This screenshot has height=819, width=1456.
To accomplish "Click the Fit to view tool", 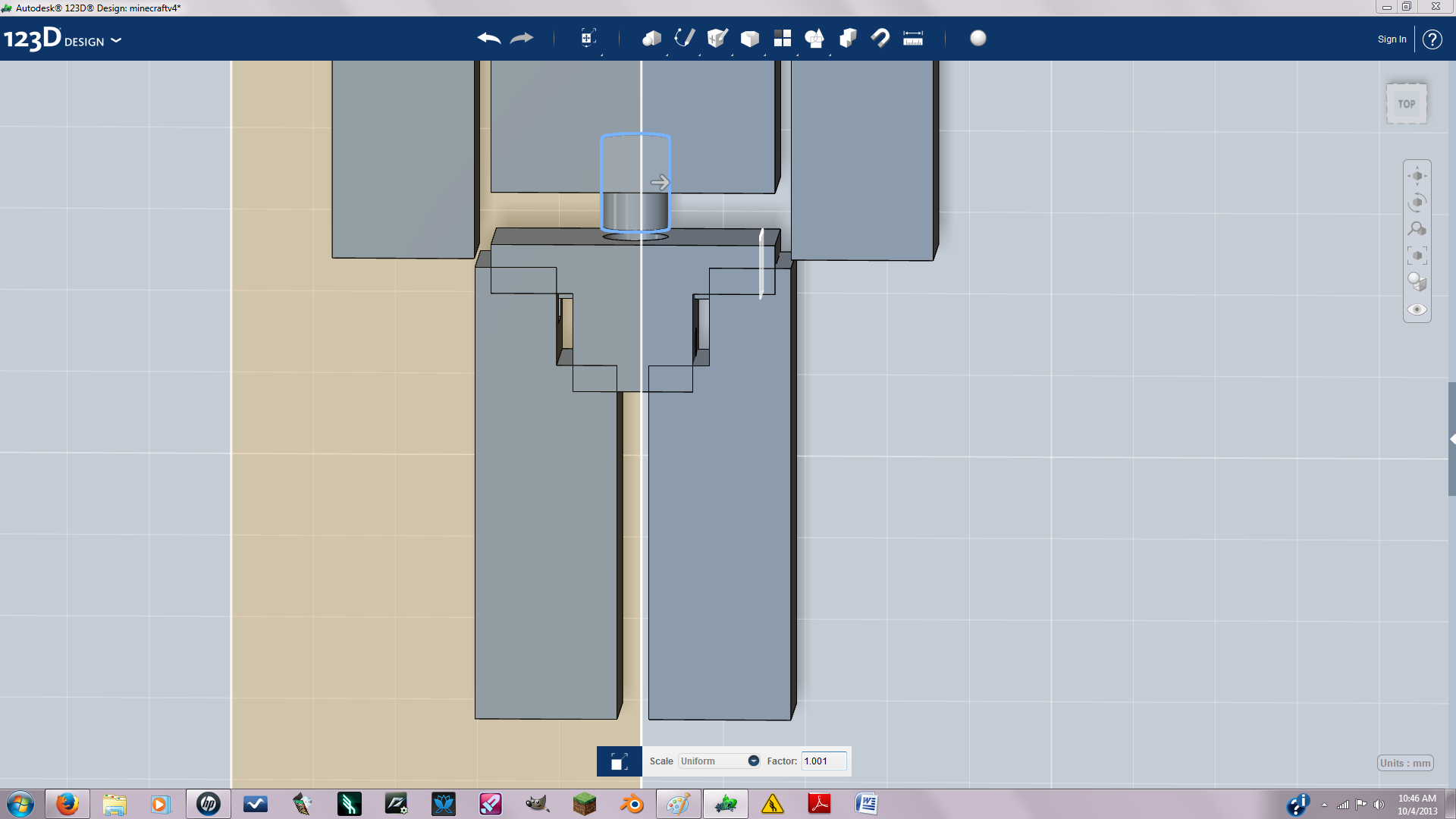I will [1417, 256].
